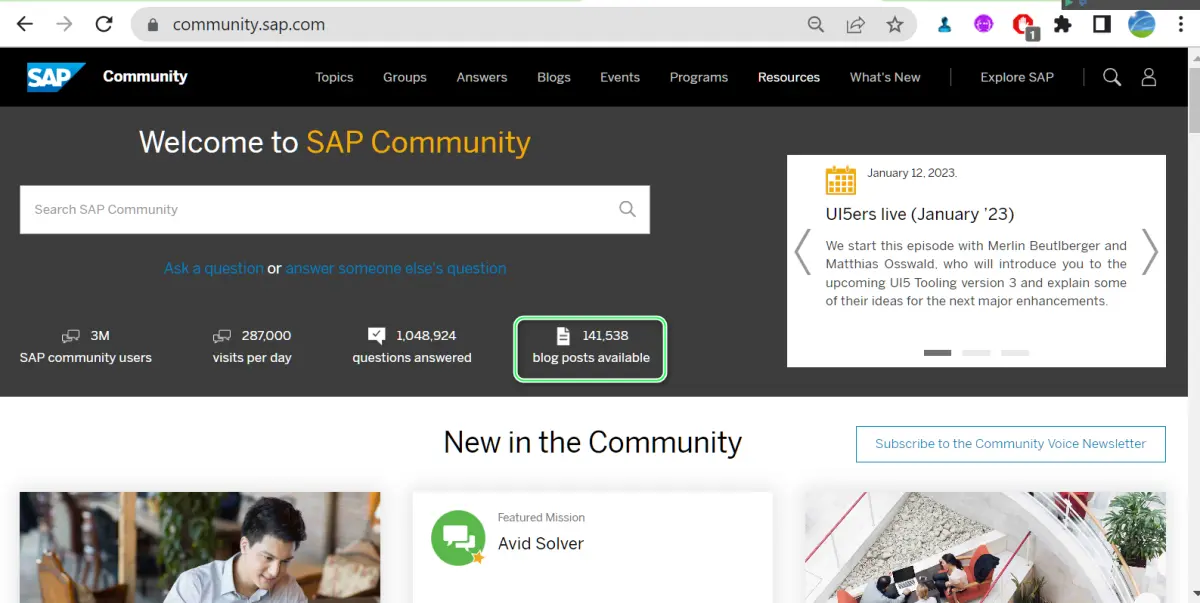The height and width of the screenshot is (603, 1200).
Task: Click the 141,538 blog posts available stat
Action: click(591, 347)
